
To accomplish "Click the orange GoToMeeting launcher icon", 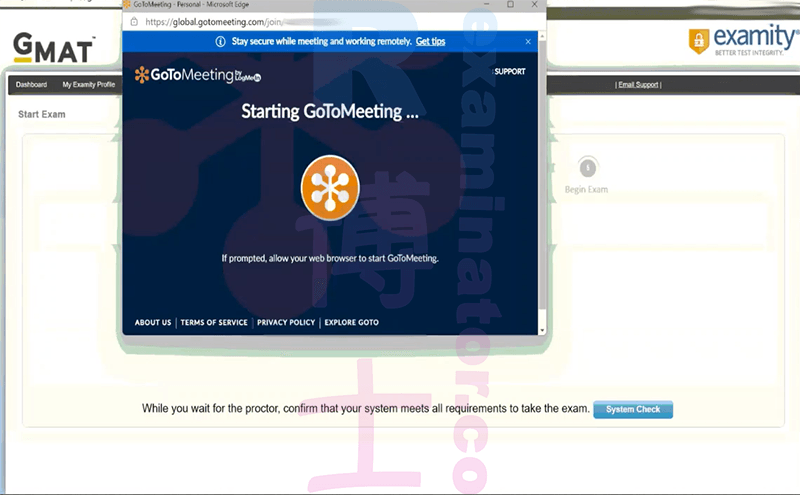I will [330, 188].
